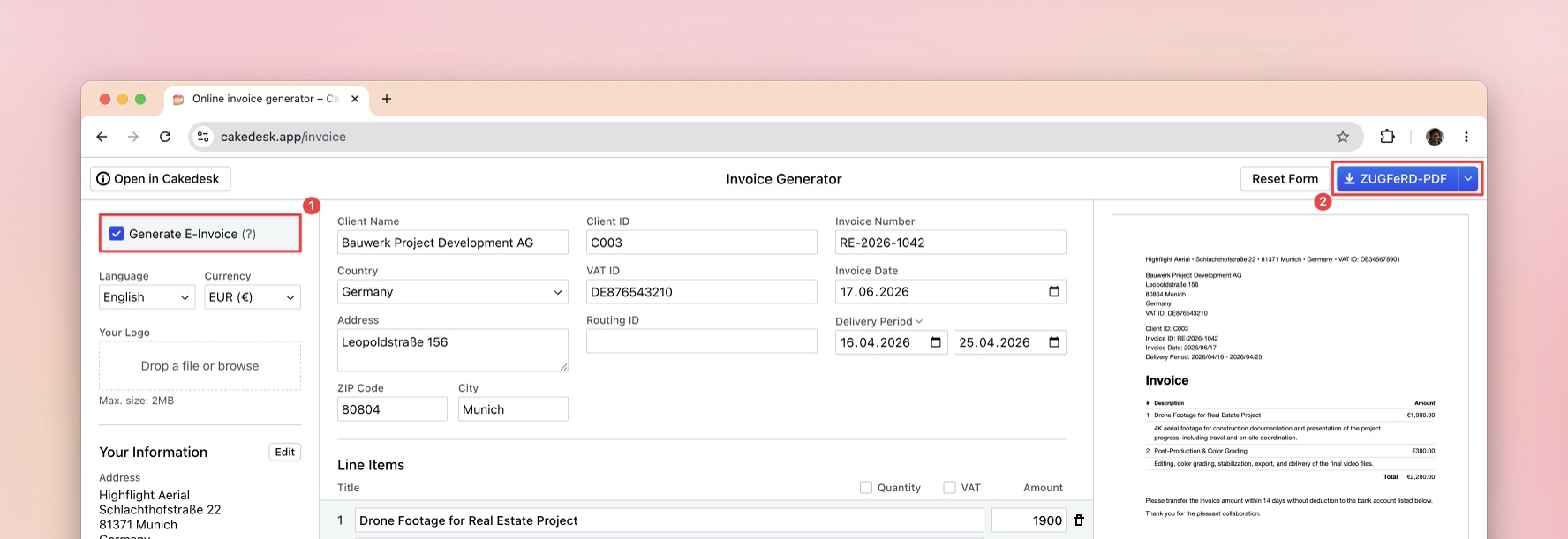Reload the cakedesk.app page
This screenshot has height=539, width=1568.
pos(165,137)
